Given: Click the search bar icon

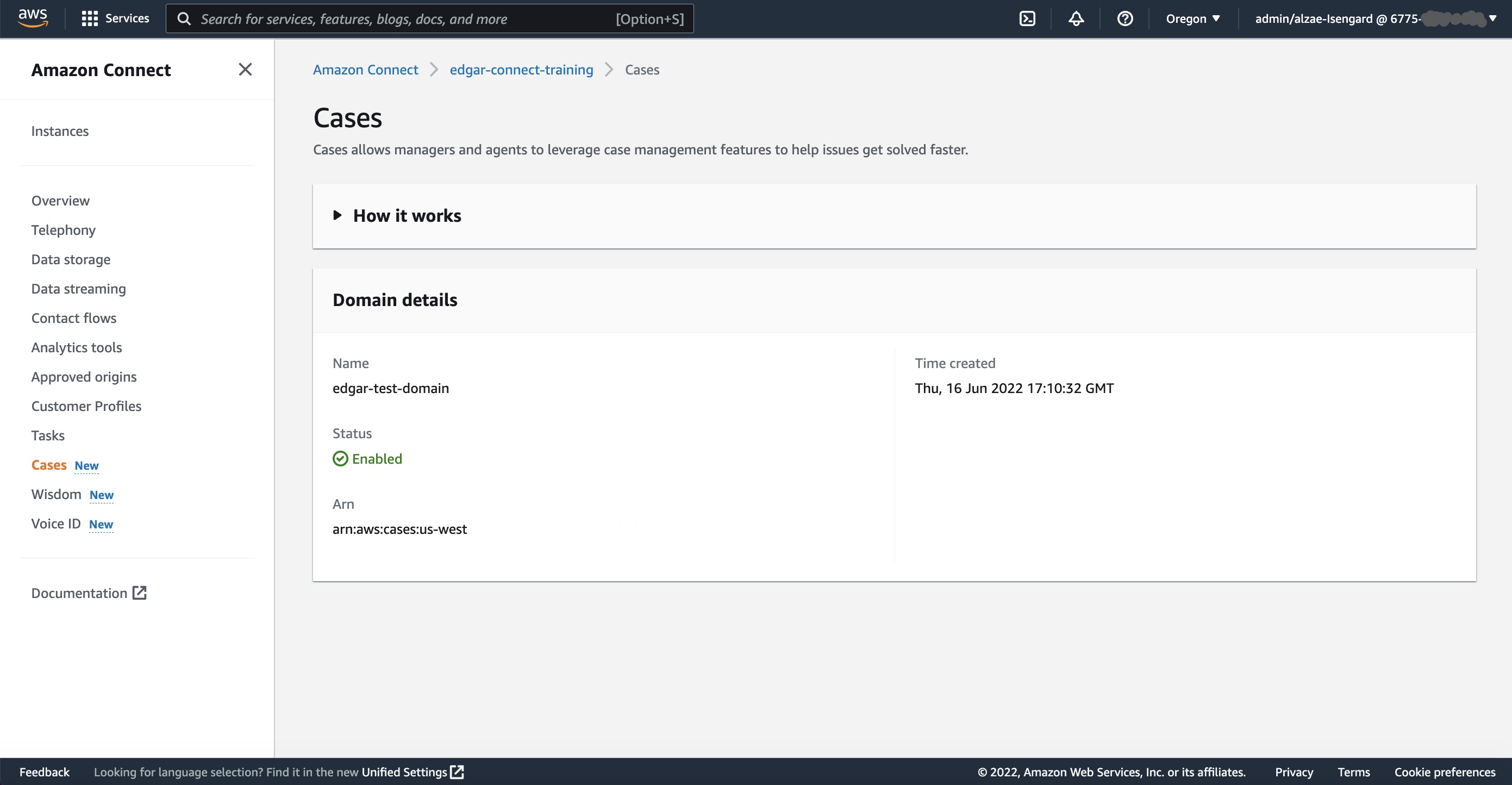Looking at the screenshot, I should pyautogui.click(x=185, y=19).
